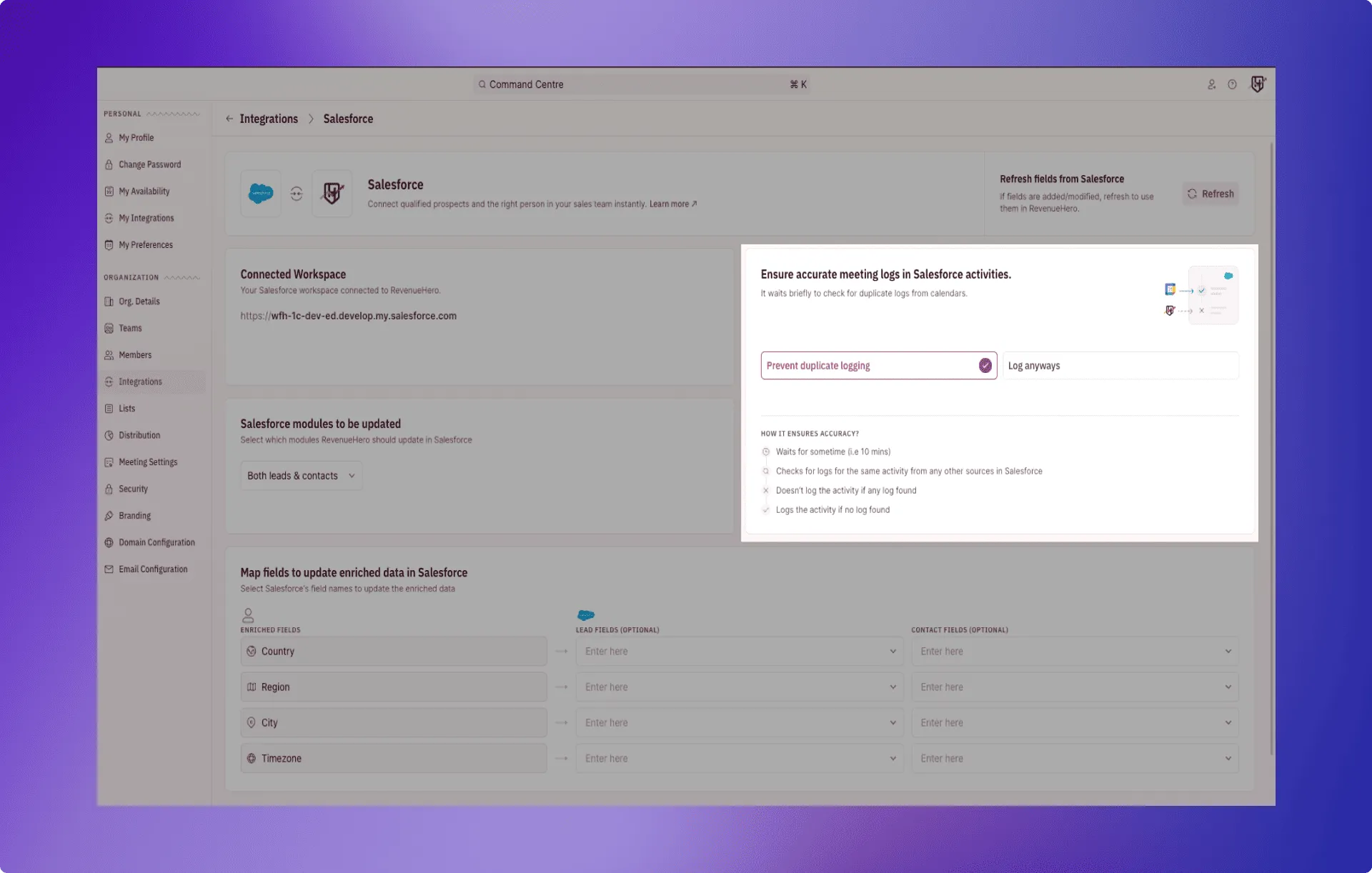
Task: Open Meeting Settings in the sidebar
Action: [x=148, y=462]
